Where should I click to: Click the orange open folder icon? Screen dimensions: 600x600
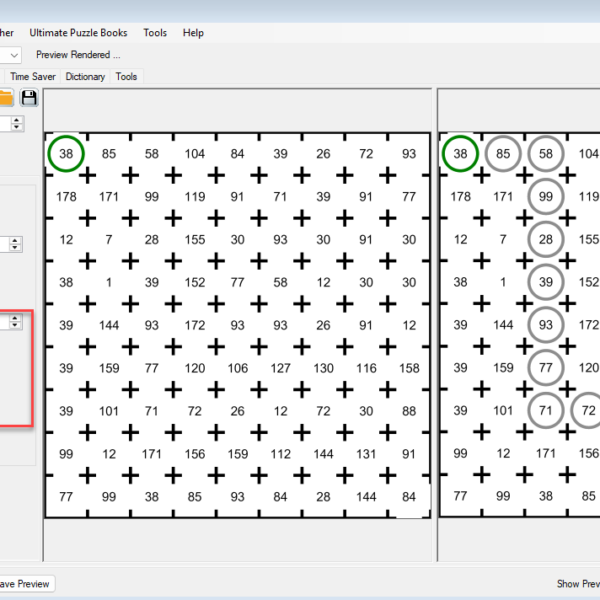(x=5, y=97)
